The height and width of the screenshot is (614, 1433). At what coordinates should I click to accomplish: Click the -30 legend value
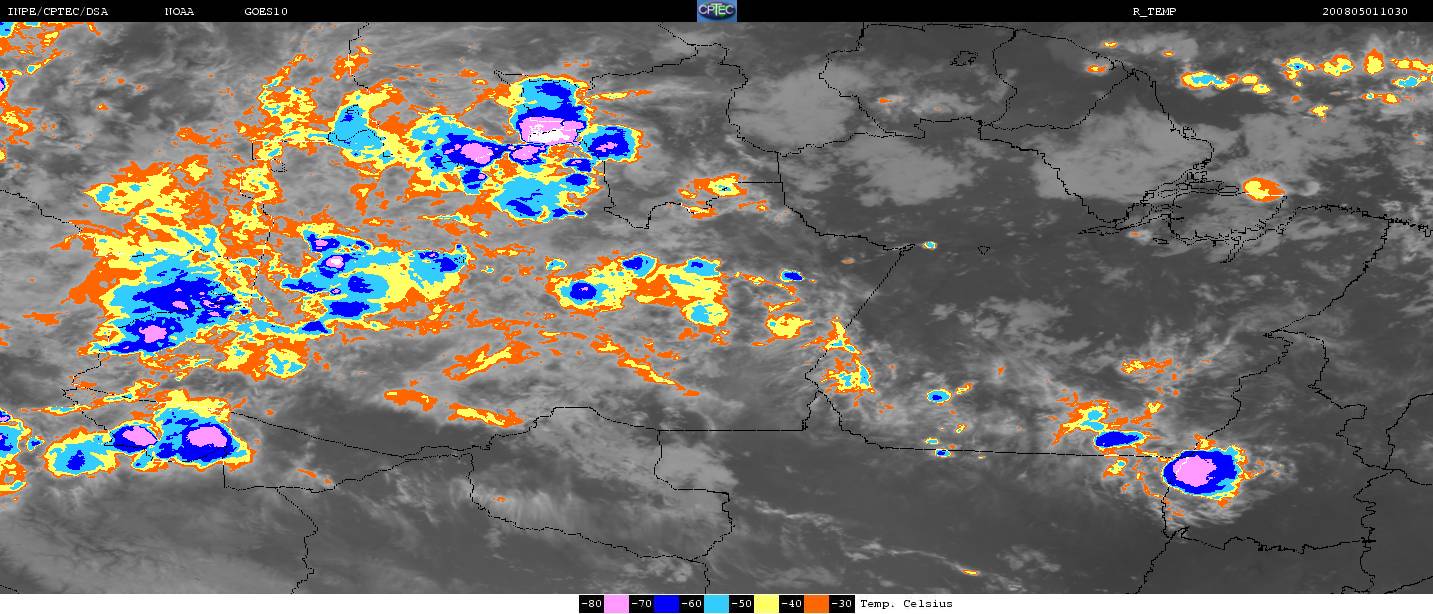coord(842,604)
